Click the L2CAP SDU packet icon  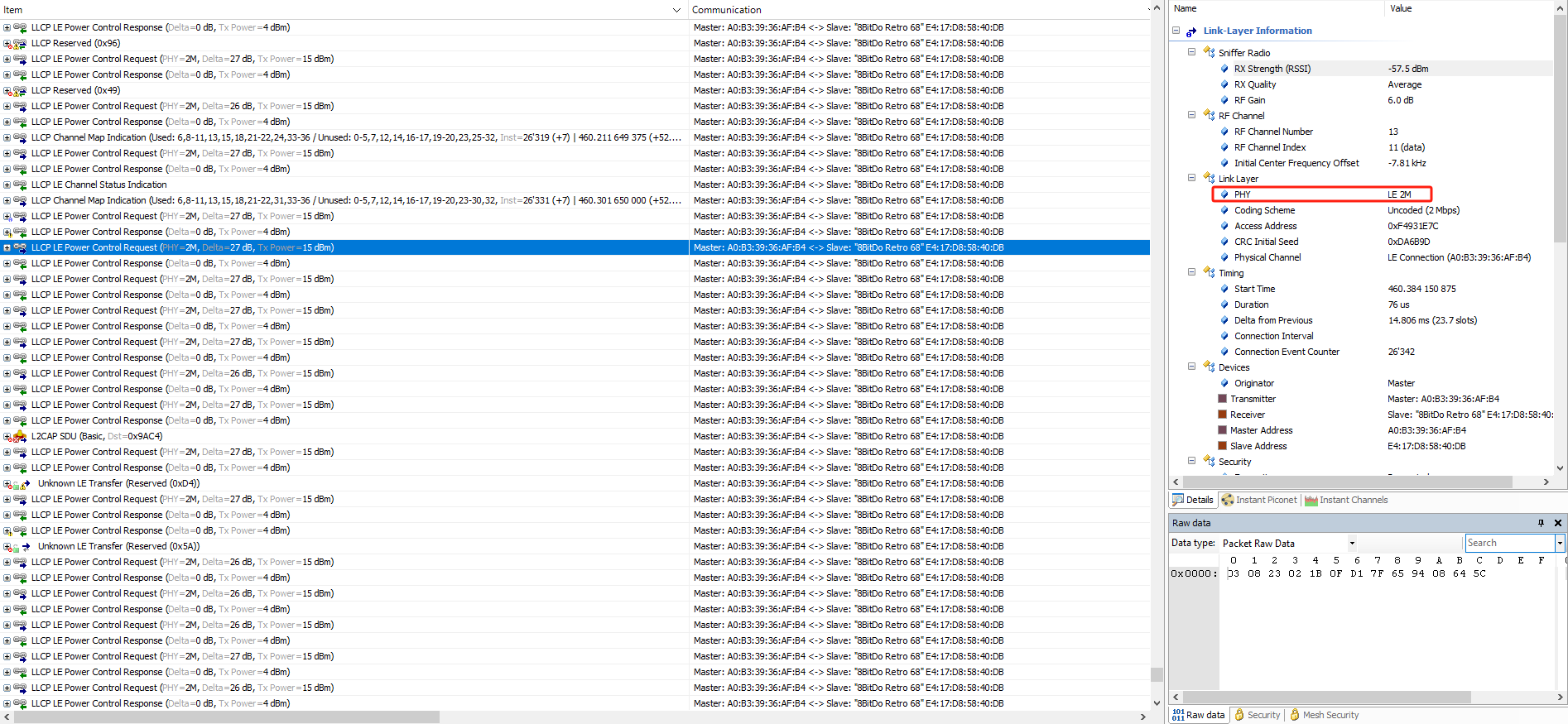(20, 436)
